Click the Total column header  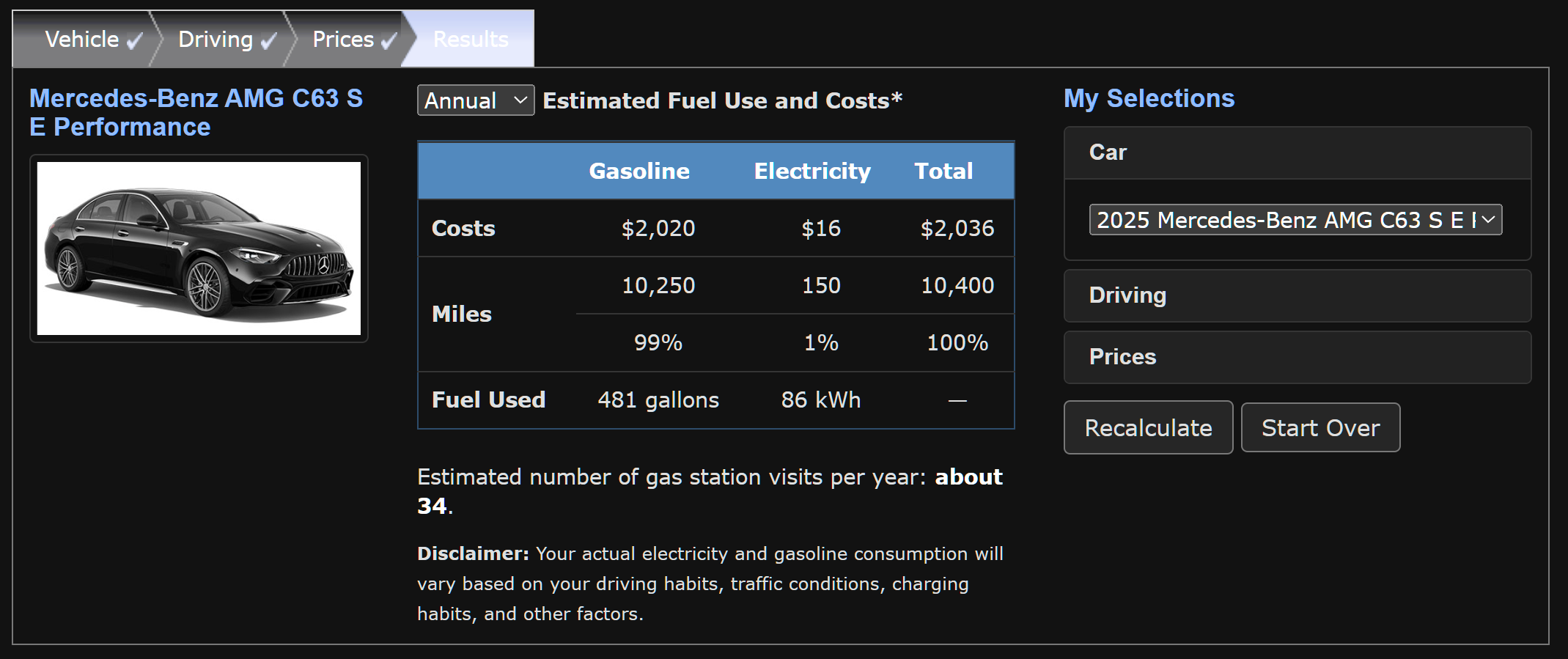click(943, 171)
